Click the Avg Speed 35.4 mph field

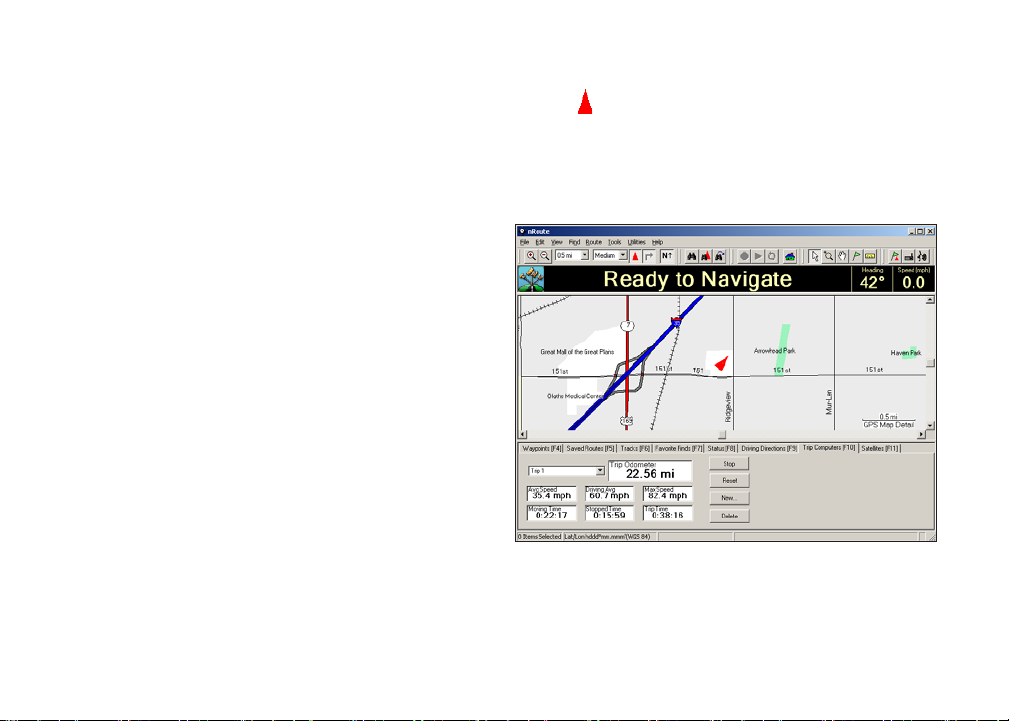tap(551, 494)
